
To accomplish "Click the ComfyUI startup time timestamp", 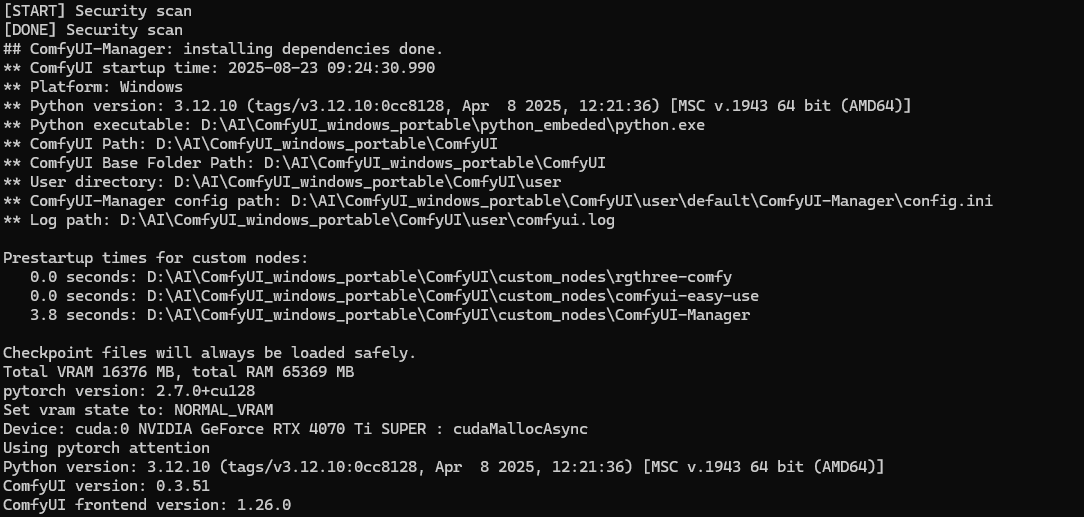I will tap(331, 68).
